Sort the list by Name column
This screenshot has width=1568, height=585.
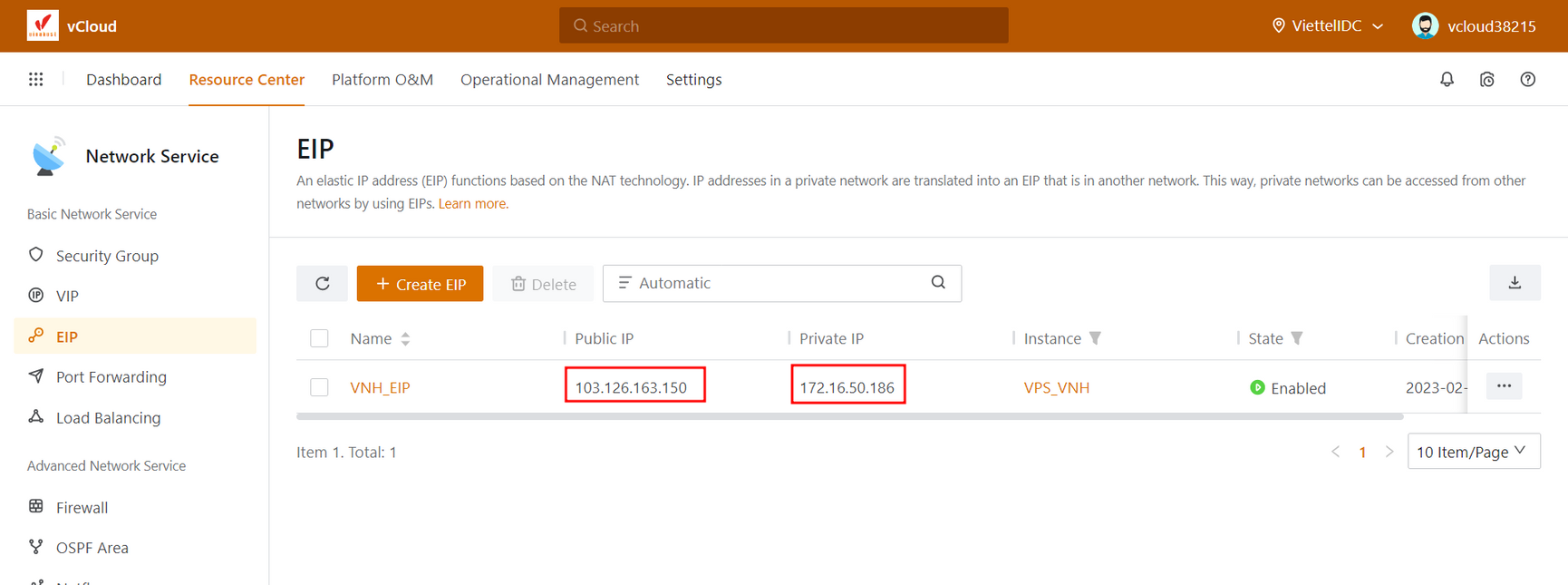[405, 338]
